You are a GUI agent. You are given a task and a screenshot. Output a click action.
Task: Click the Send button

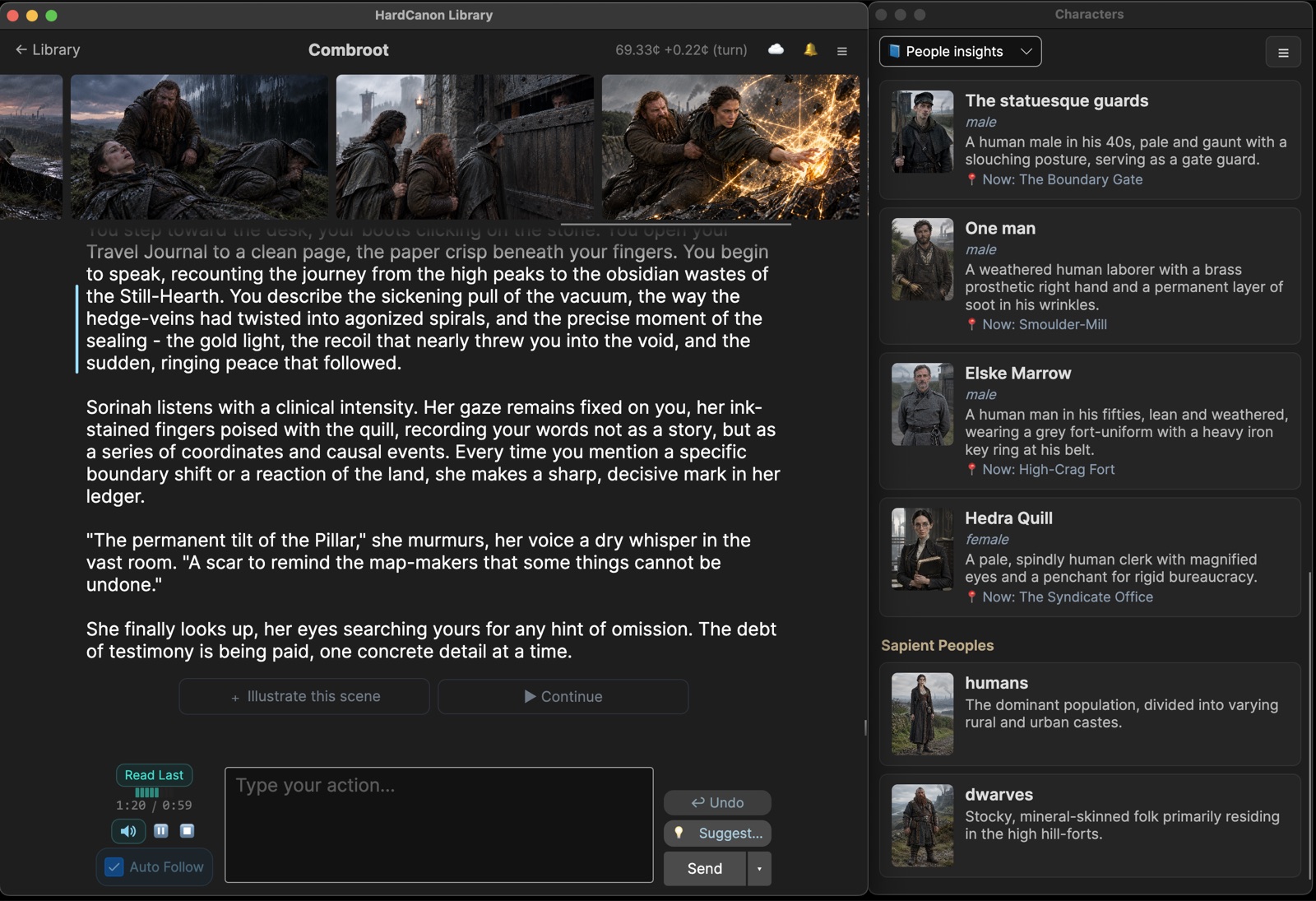coord(705,868)
